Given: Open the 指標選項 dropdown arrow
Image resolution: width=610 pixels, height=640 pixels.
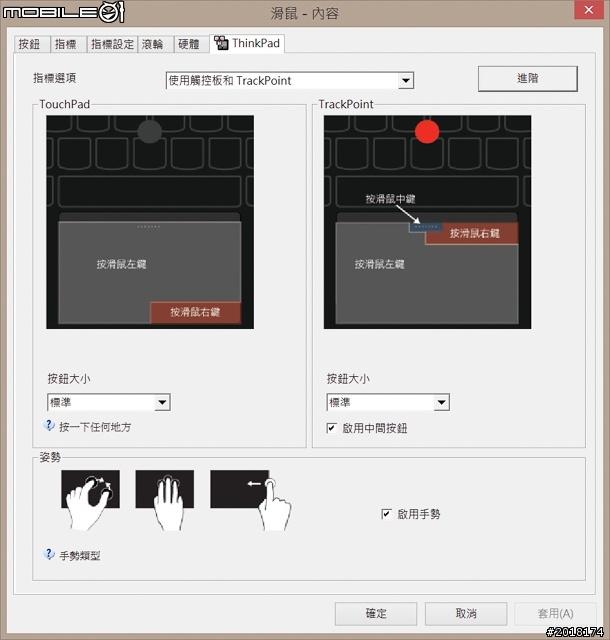Looking at the screenshot, I should click(x=405, y=80).
